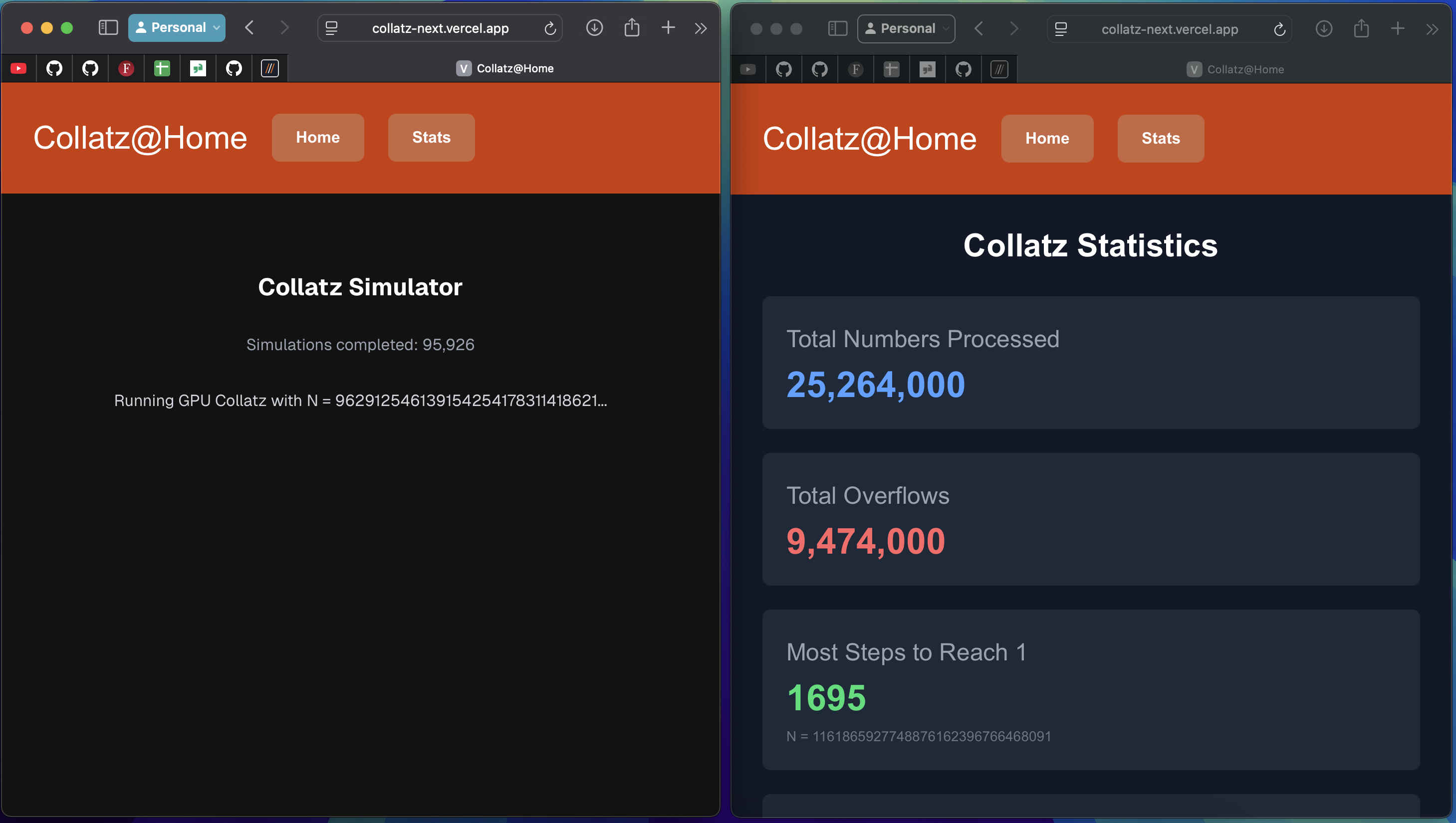Open the red F pinned tab in left window

[126, 68]
